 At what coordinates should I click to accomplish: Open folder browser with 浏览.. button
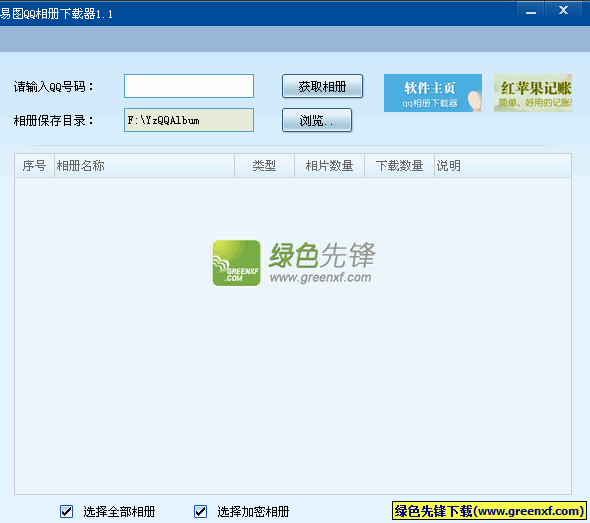click(317, 120)
